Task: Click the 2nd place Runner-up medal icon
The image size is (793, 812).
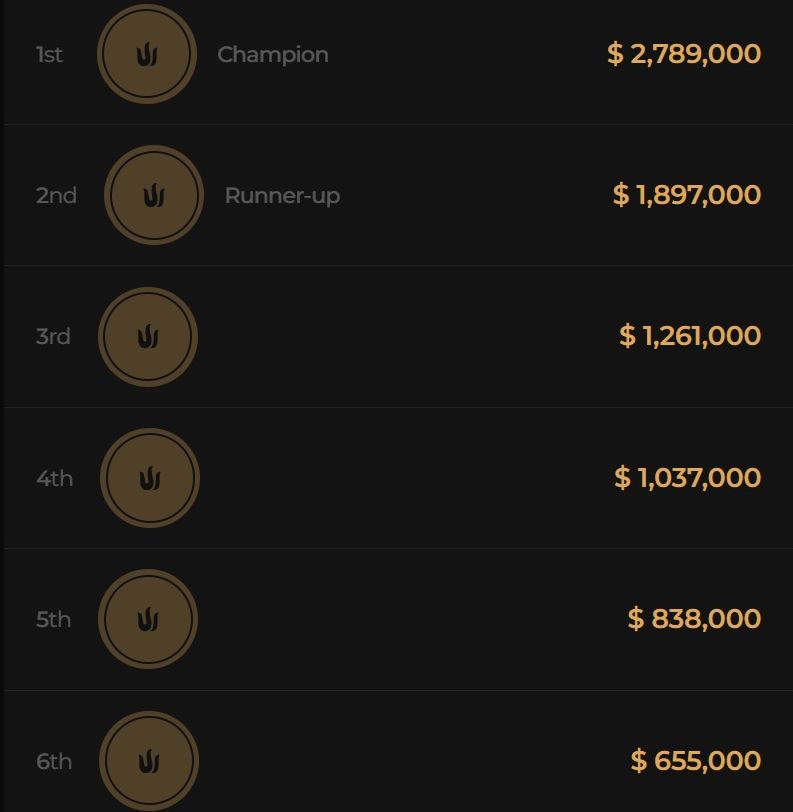Action: (x=153, y=195)
